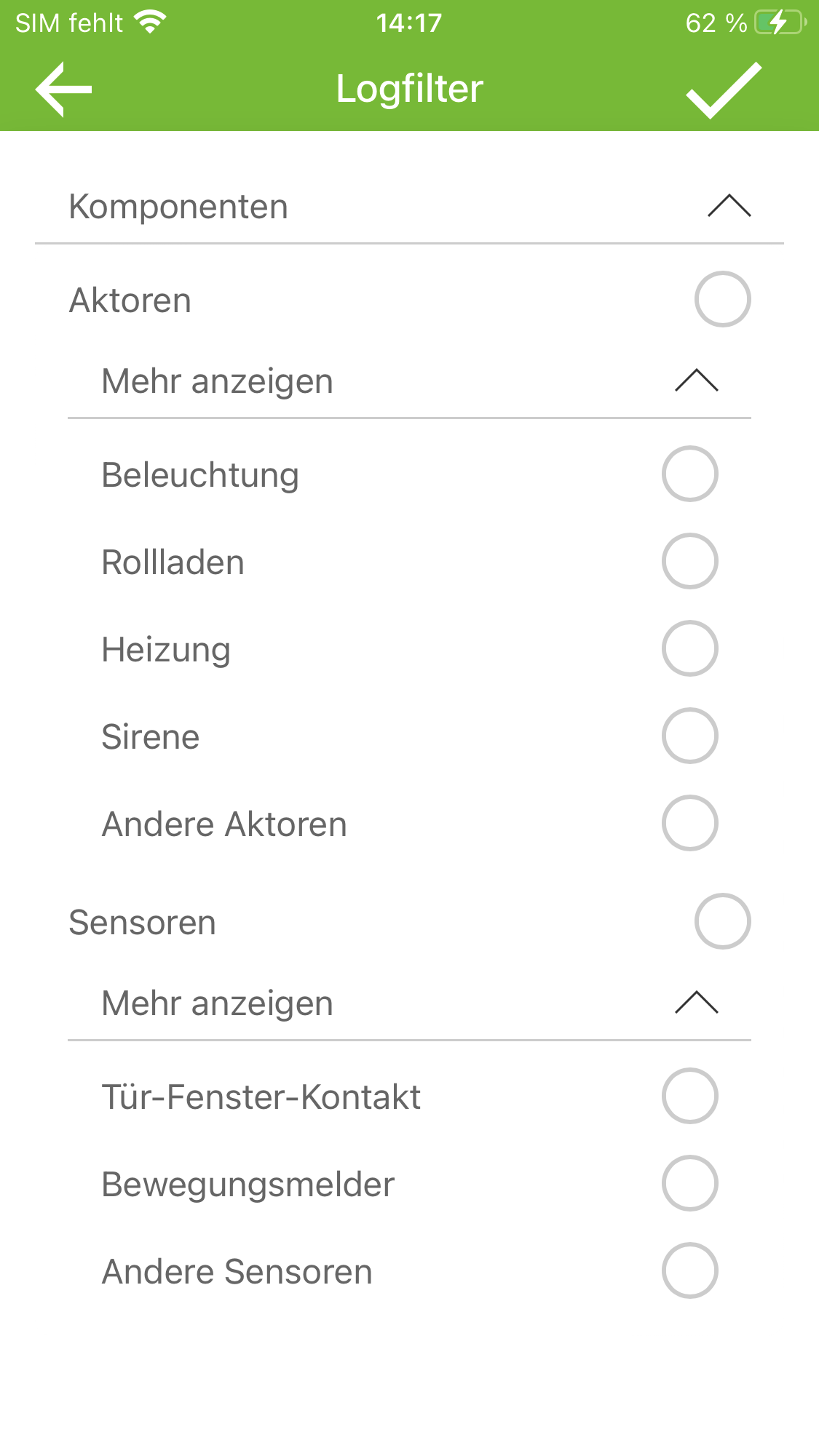Image resolution: width=819 pixels, height=1456 pixels.
Task: Select the Sirene radio button
Action: pyautogui.click(x=689, y=736)
